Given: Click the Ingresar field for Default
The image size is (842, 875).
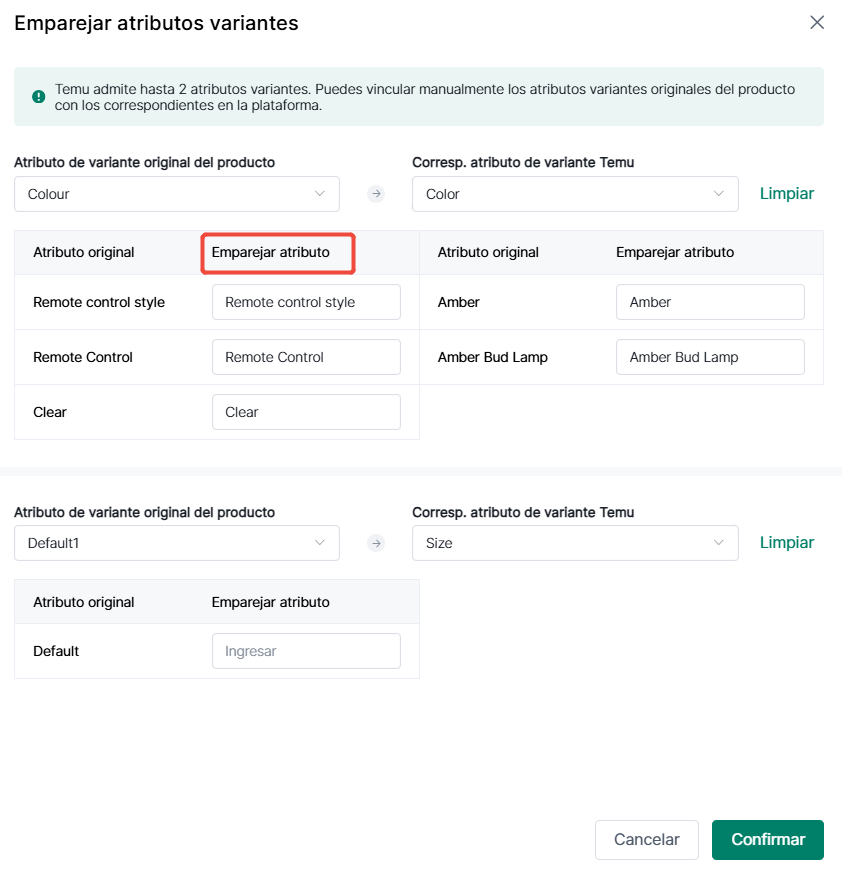Looking at the screenshot, I should (x=306, y=651).
